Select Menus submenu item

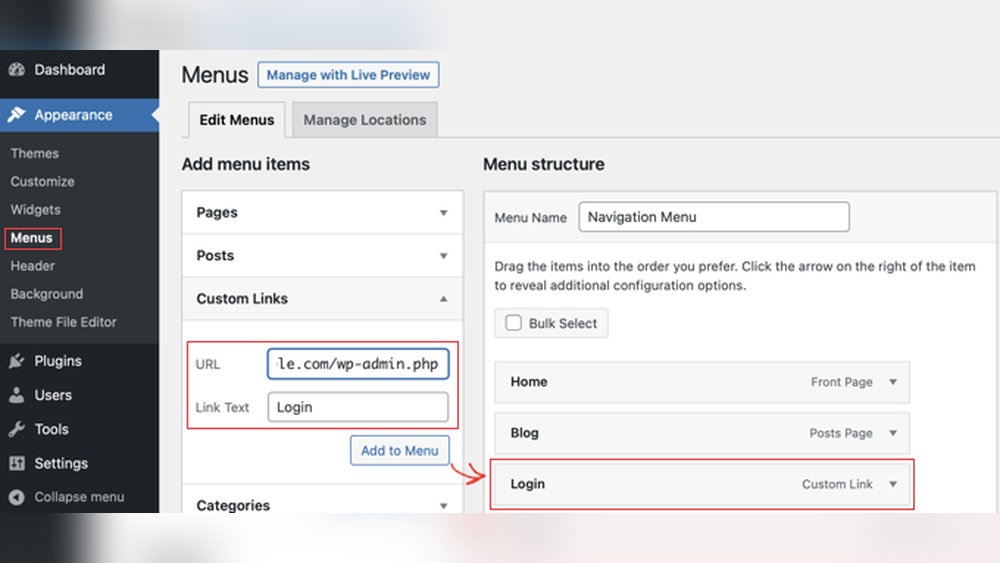pos(31,238)
